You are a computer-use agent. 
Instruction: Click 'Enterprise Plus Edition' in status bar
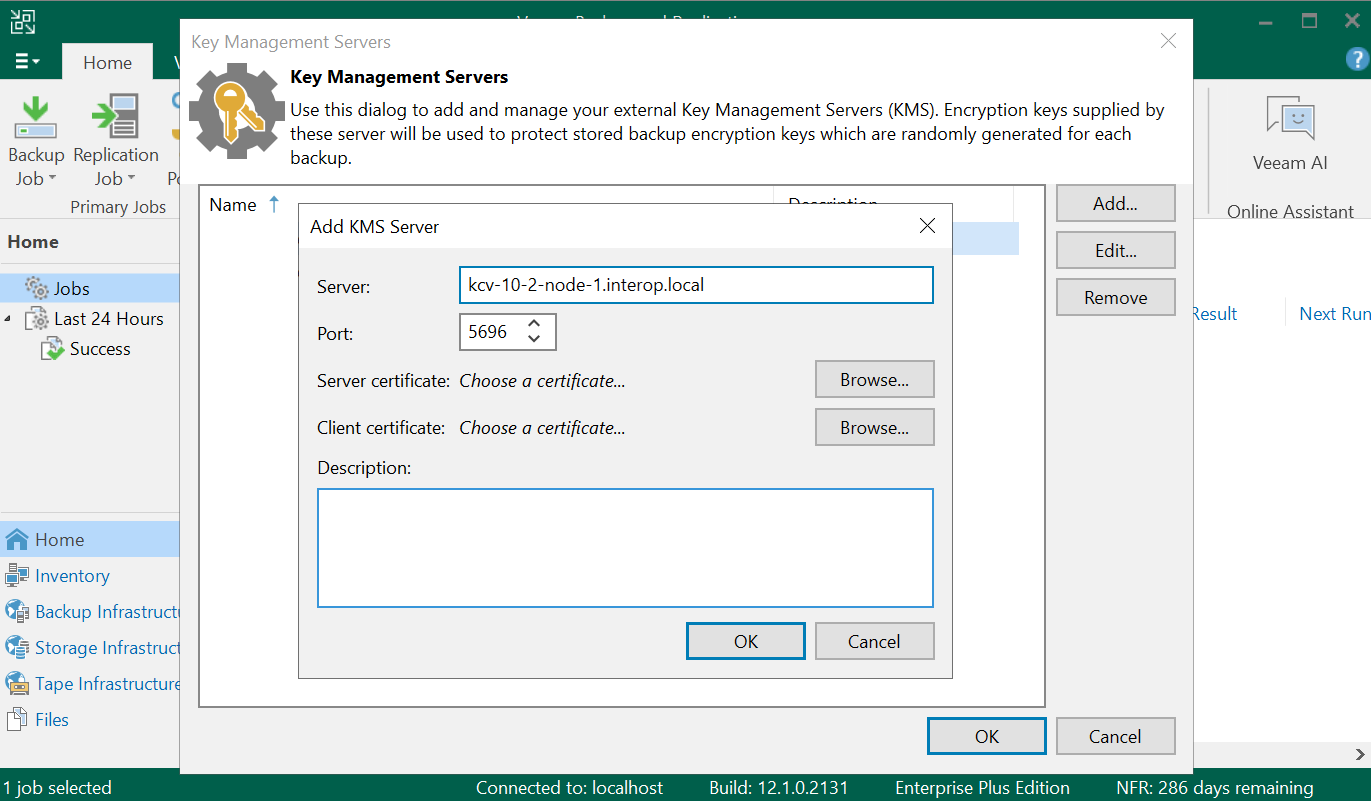[x=982, y=788]
